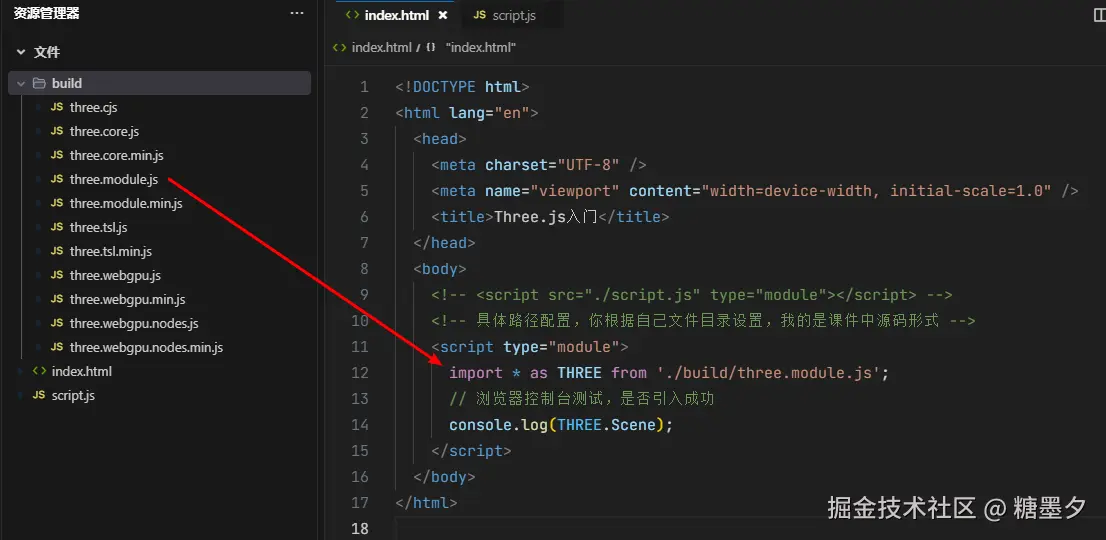This screenshot has width=1106, height=540.
Task: Open three.cjs file
Action: coord(93,107)
